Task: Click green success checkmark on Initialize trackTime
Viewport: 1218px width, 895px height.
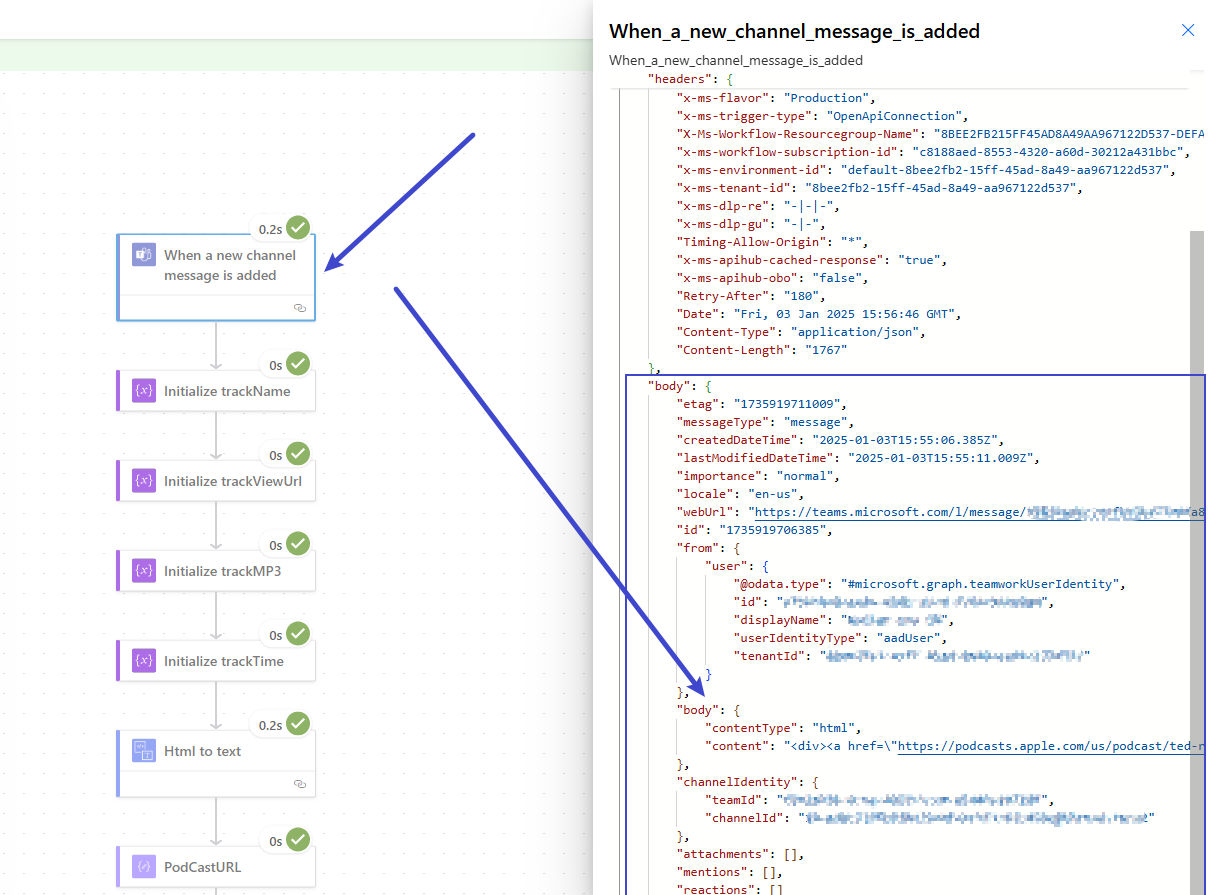Action: coord(298,635)
